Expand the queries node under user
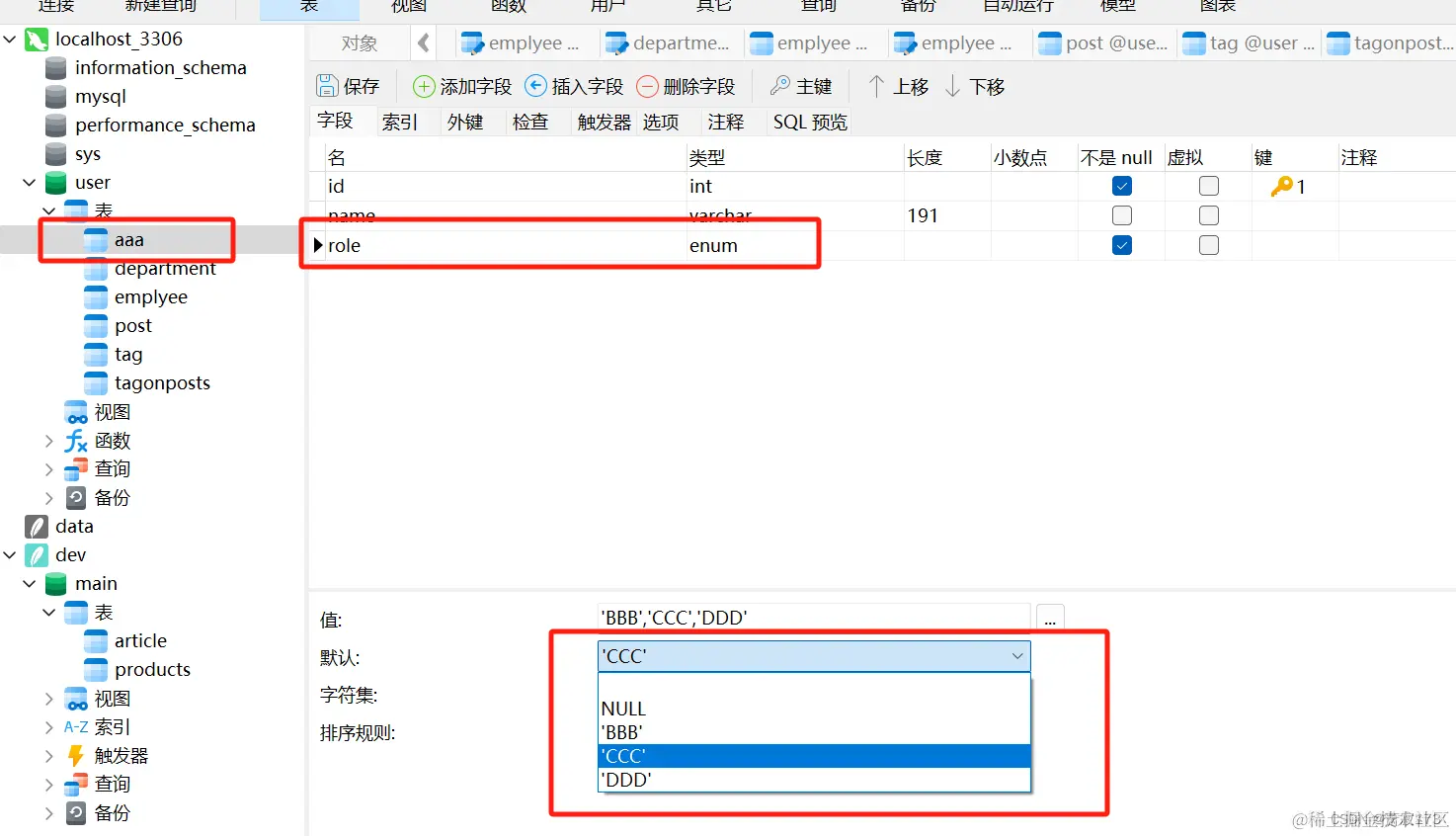The height and width of the screenshot is (836, 1456). [49, 469]
